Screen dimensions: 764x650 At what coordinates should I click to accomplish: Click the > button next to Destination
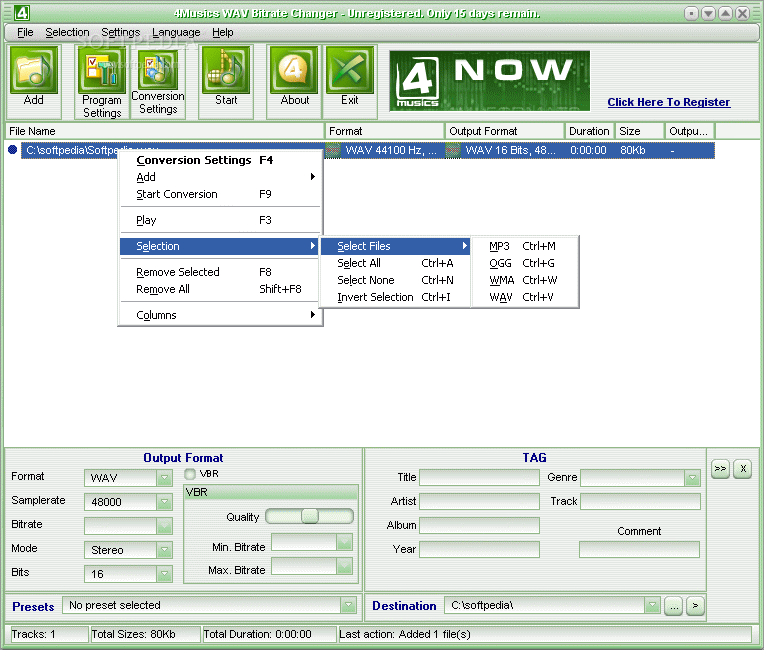695,606
